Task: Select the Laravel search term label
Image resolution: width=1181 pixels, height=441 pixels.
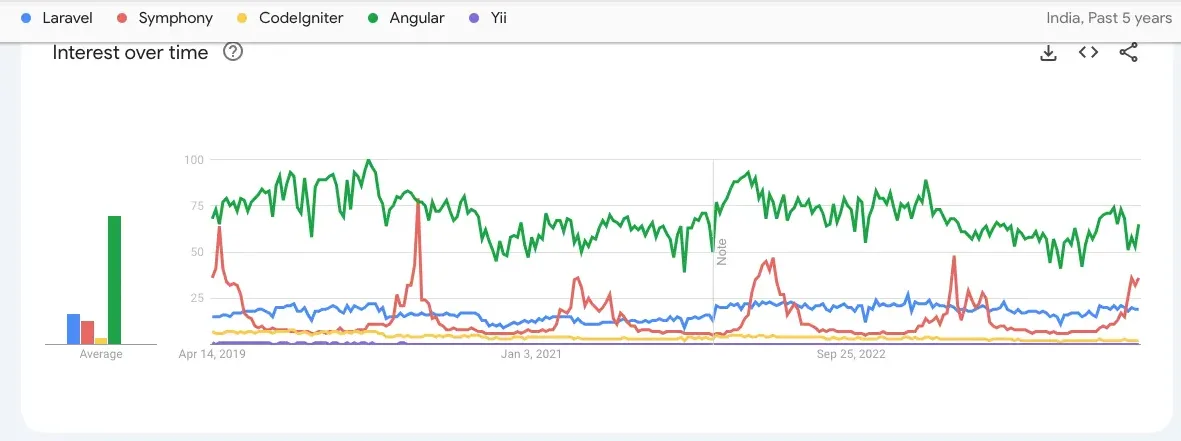Action: (68, 17)
